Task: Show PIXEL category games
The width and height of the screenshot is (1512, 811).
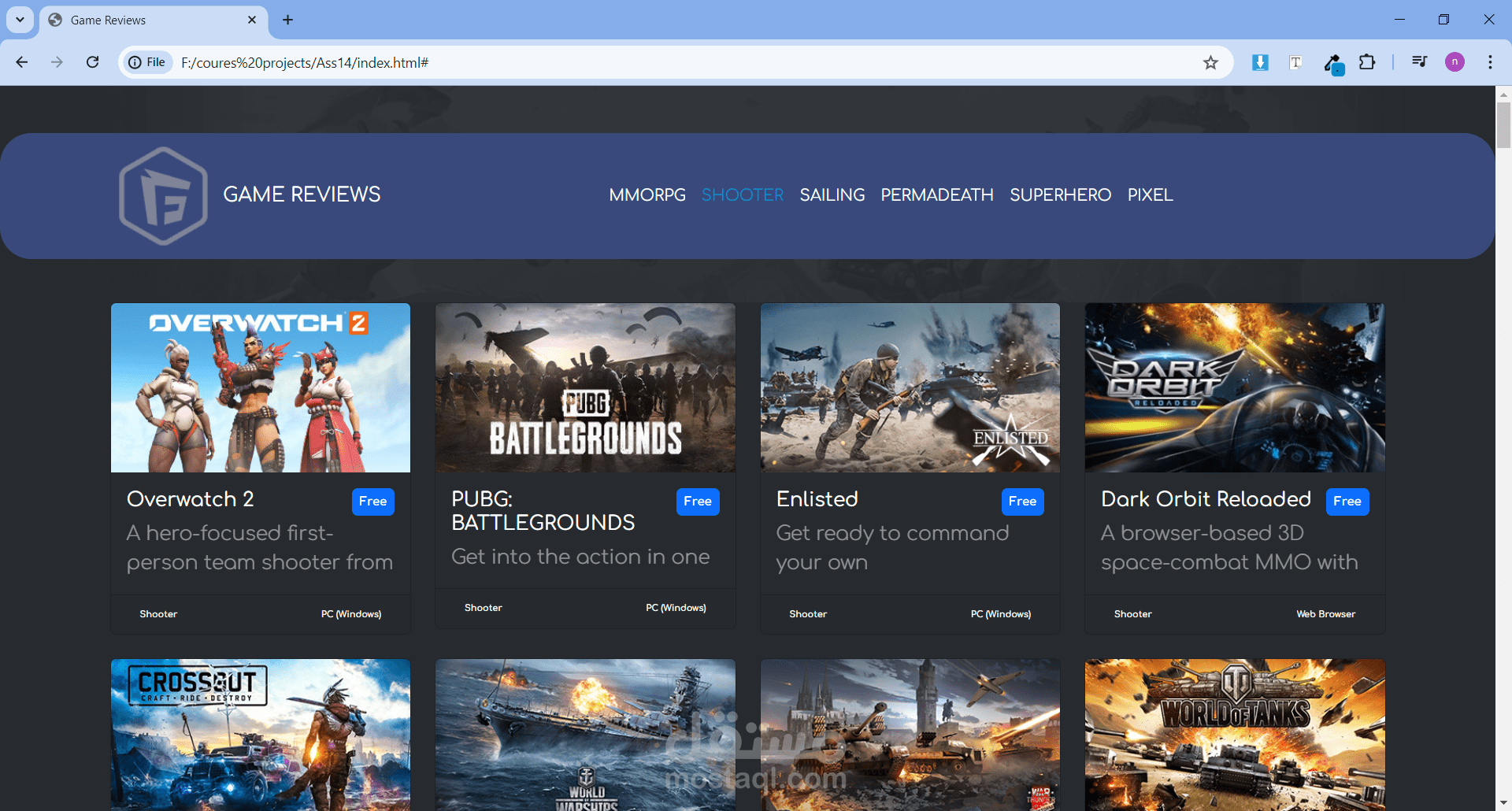Action: point(1150,194)
